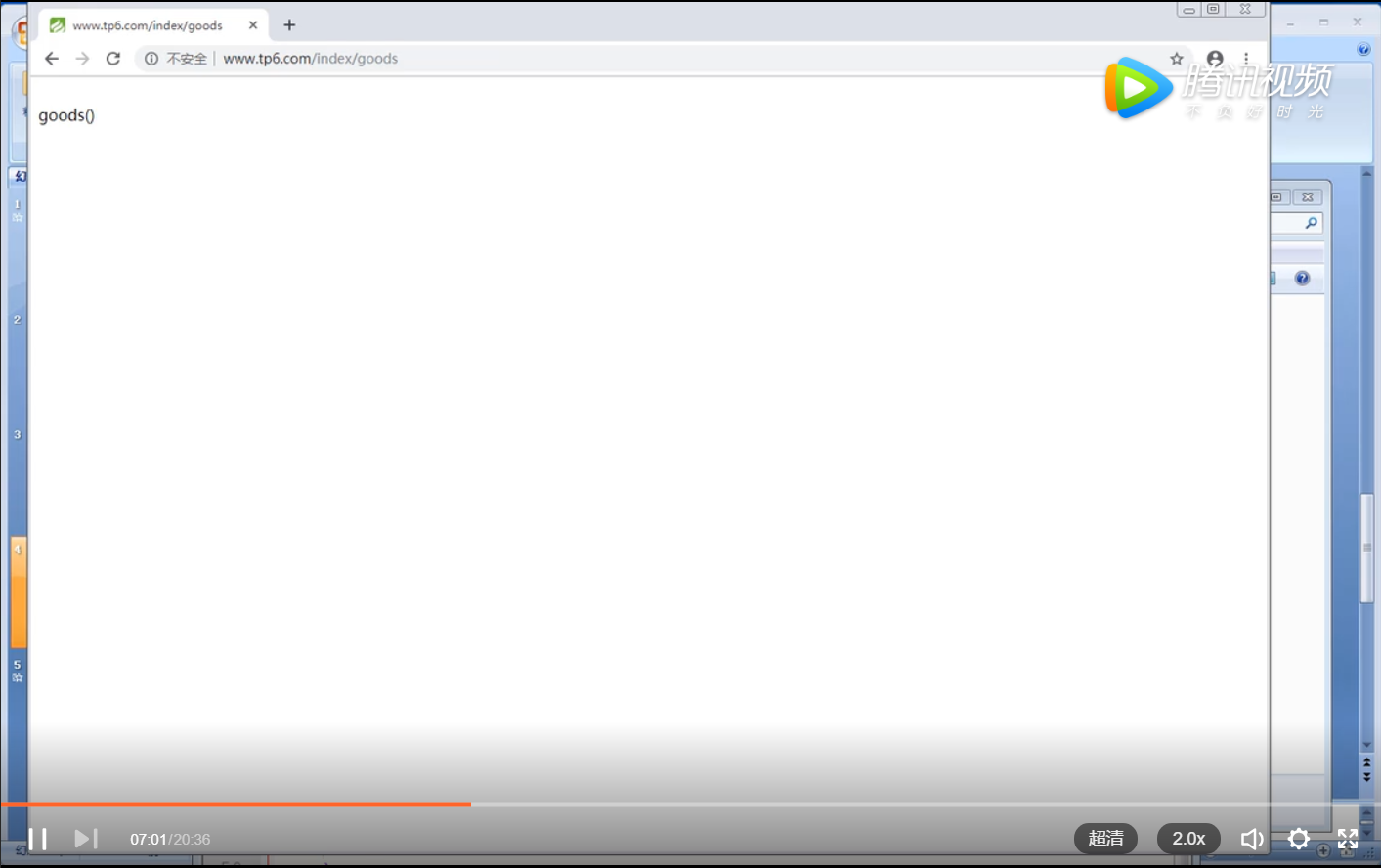Open the 2.0x playback speed menu
Viewport: 1381px width, 868px height.
click(x=1188, y=839)
